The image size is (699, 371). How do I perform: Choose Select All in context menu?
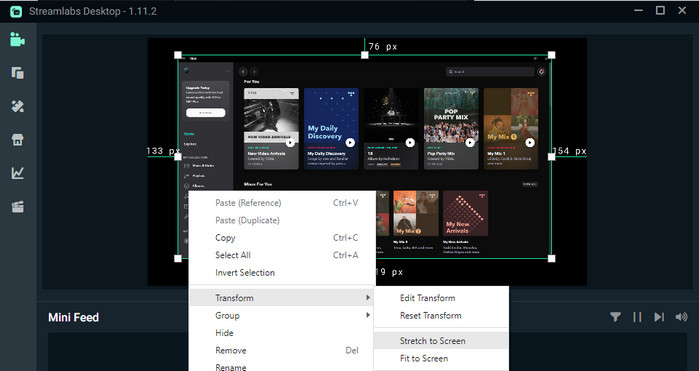pyautogui.click(x=282, y=255)
